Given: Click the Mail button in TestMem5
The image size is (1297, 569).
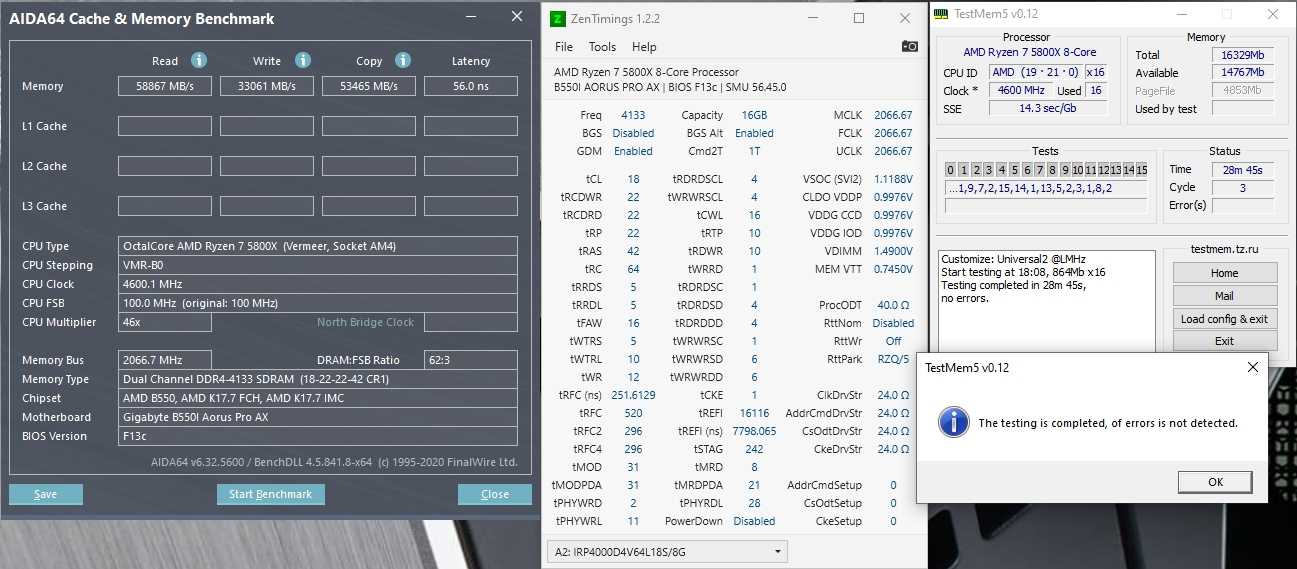Looking at the screenshot, I should click(x=1224, y=296).
